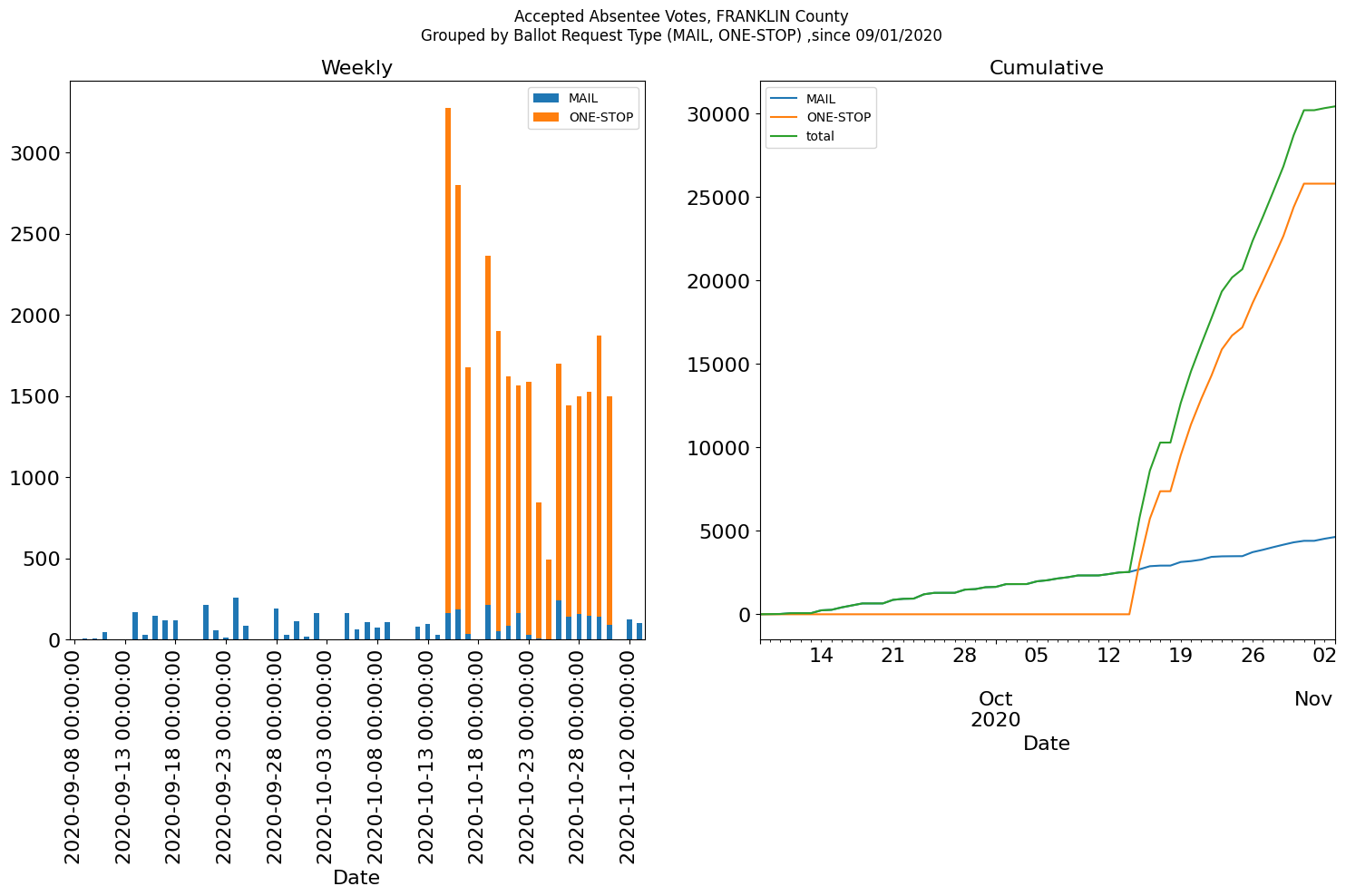This screenshot has width=1346, height=896.
Task: Click the 12 tick label on Cumulative x-axis
Action: tap(1108, 656)
